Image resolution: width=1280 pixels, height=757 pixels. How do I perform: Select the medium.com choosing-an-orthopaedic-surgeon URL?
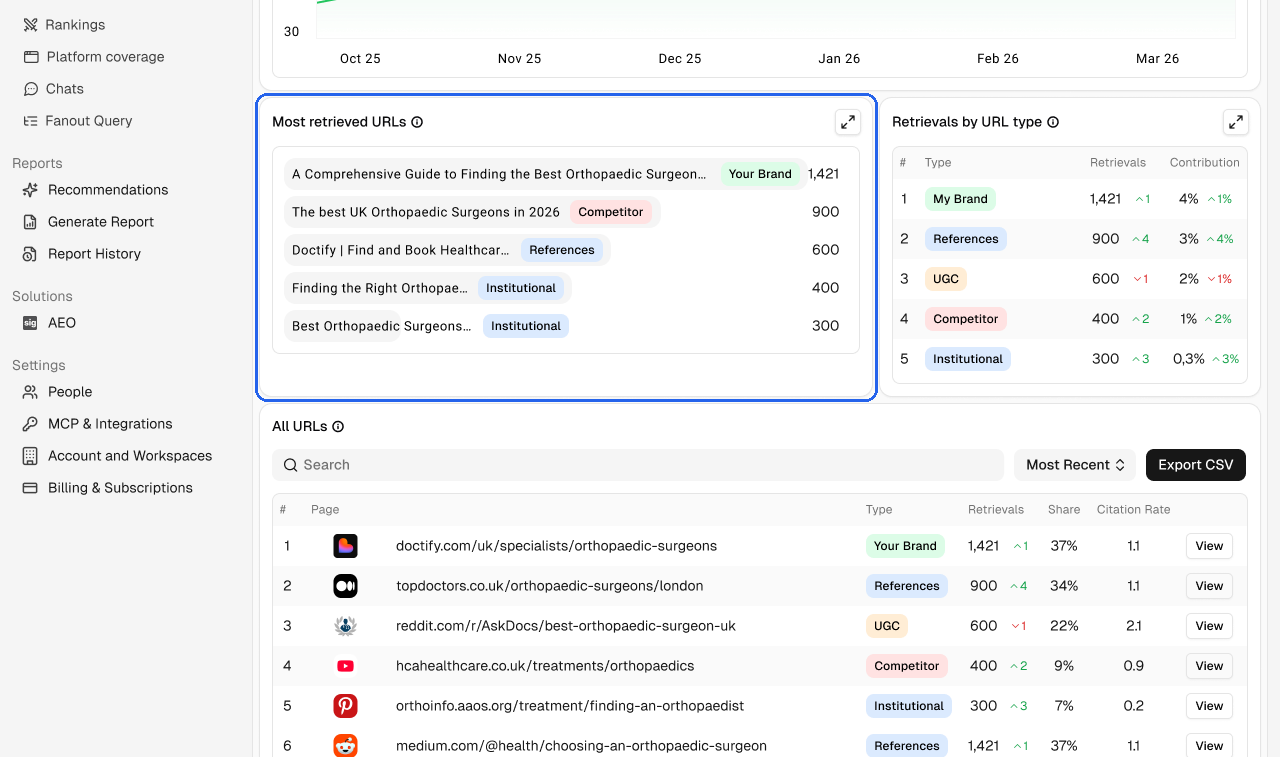point(581,746)
